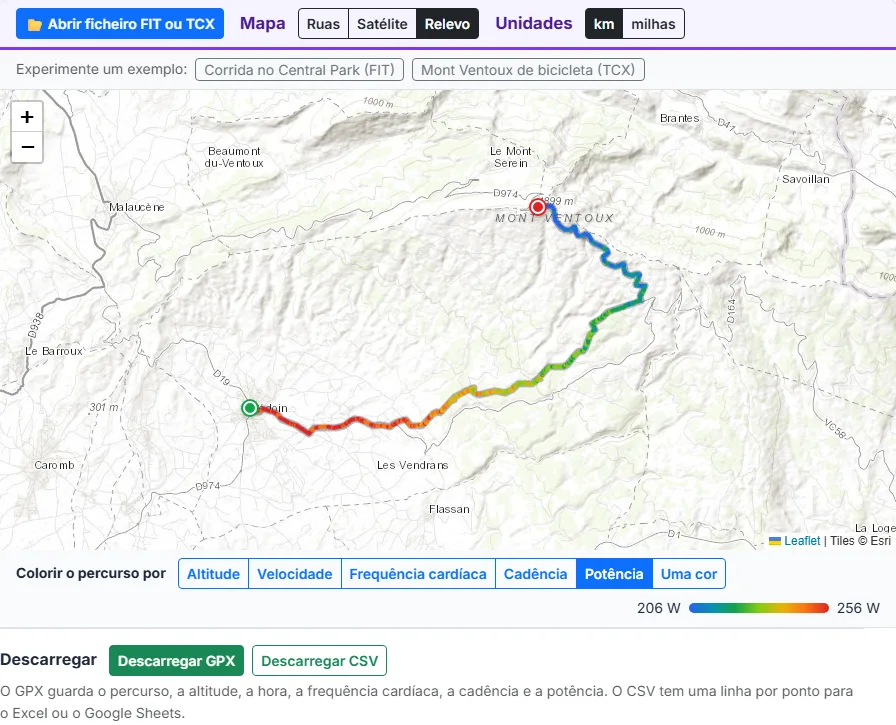The width and height of the screenshot is (896, 725).
Task: Color the route by Frequência cardíaca
Action: [418, 574]
